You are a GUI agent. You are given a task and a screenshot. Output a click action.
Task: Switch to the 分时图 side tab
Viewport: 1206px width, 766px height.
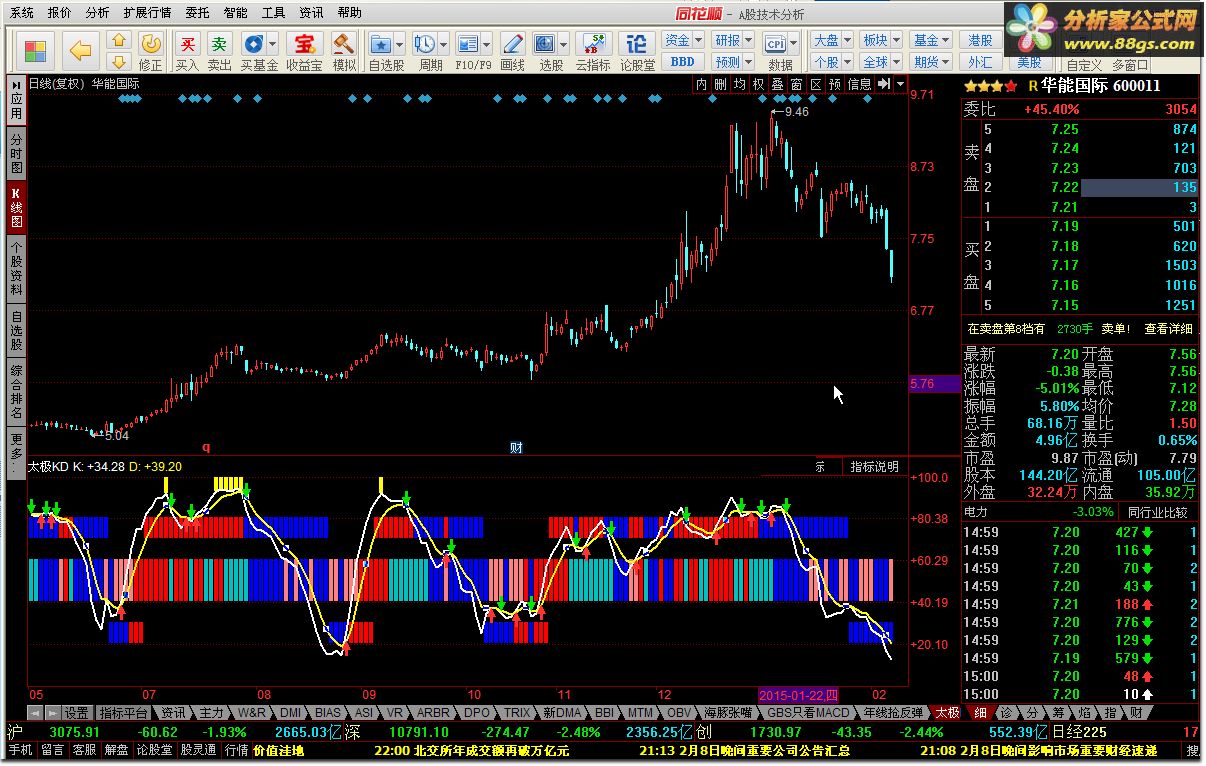tap(16, 154)
